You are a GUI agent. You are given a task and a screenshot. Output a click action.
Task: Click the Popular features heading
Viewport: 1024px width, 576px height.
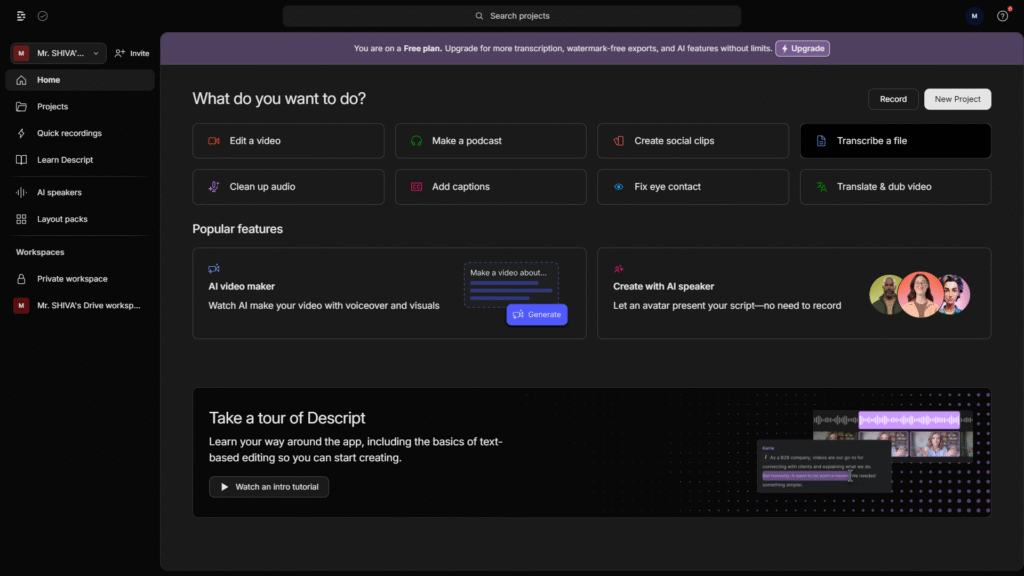click(x=238, y=229)
